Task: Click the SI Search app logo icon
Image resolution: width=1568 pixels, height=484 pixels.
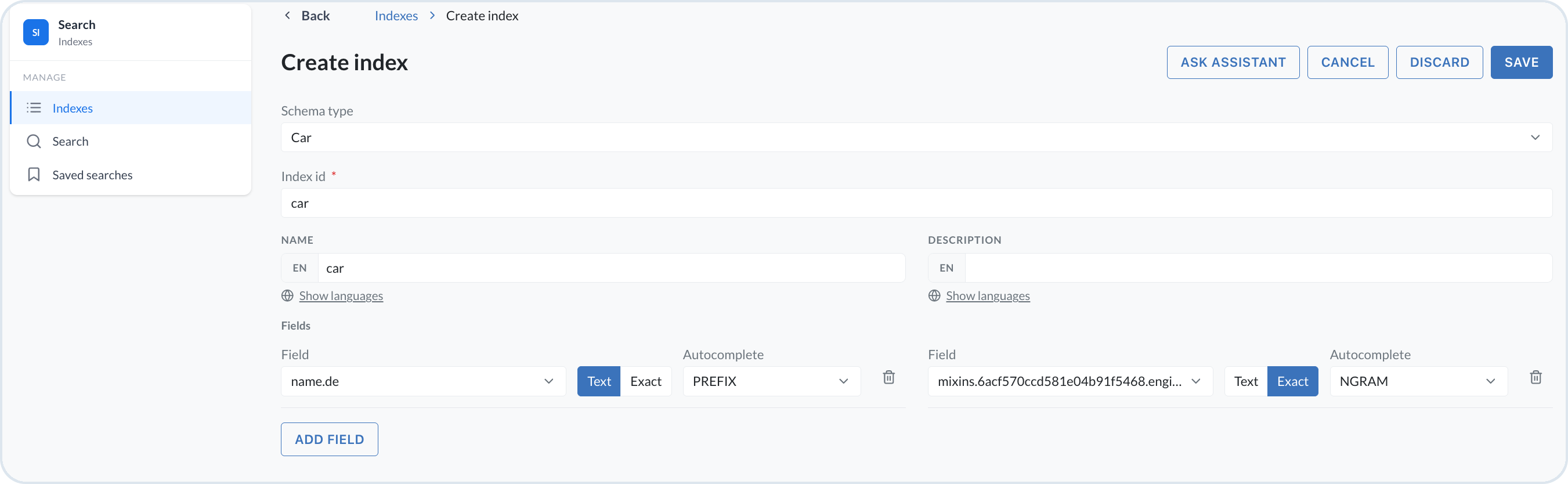Action: click(36, 32)
